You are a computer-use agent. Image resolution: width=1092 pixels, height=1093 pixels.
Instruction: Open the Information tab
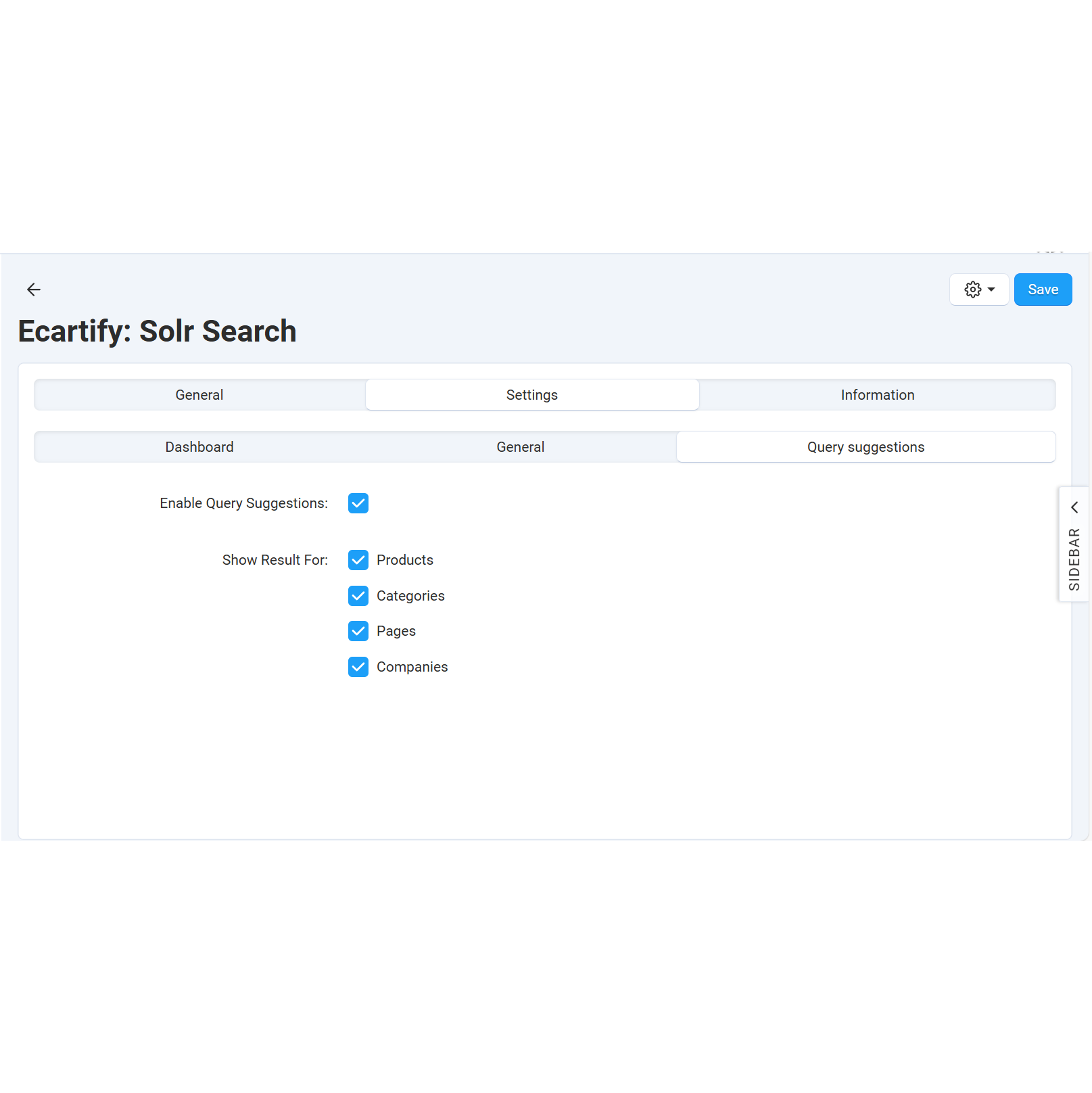tap(877, 395)
